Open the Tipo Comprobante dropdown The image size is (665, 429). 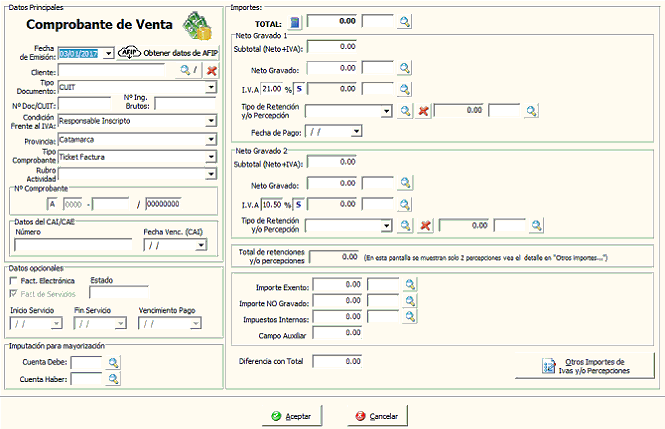pyautogui.click(x=210, y=157)
